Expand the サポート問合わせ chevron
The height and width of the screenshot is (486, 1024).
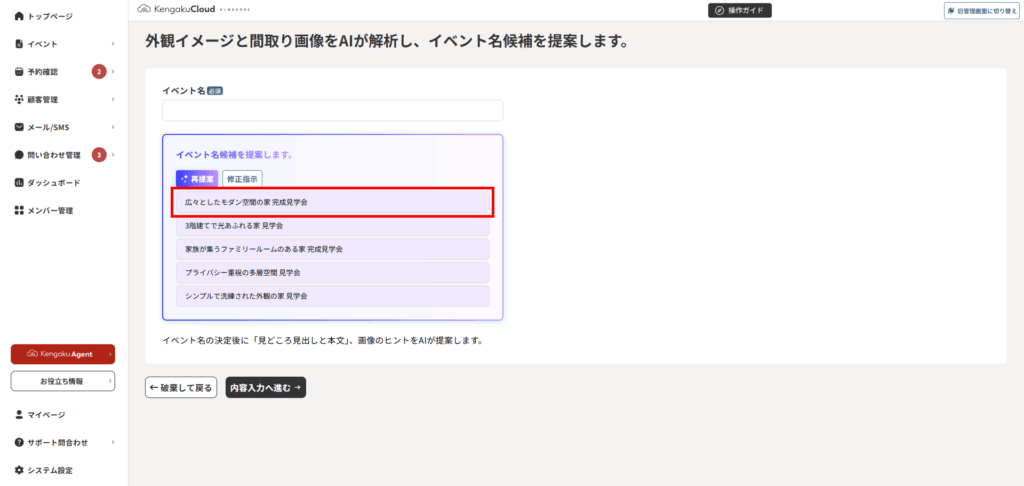click(x=113, y=442)
